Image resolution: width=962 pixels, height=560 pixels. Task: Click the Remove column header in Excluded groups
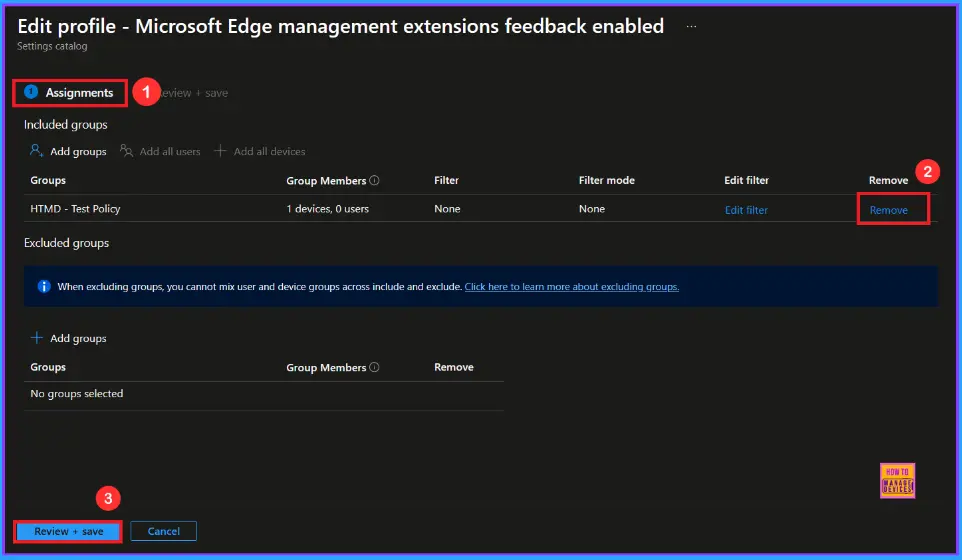click(x=453, y=367)
